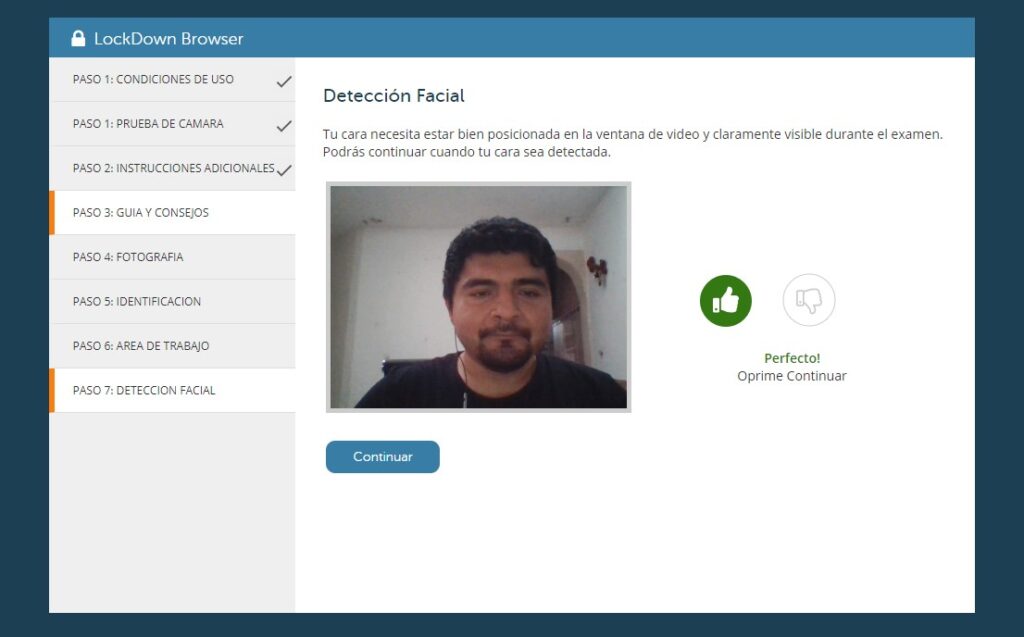Viewport: 1024px width, 637px height.
Task: Open Paso 1: Condiciones de Uso step
Action: [x=153, y=80]
